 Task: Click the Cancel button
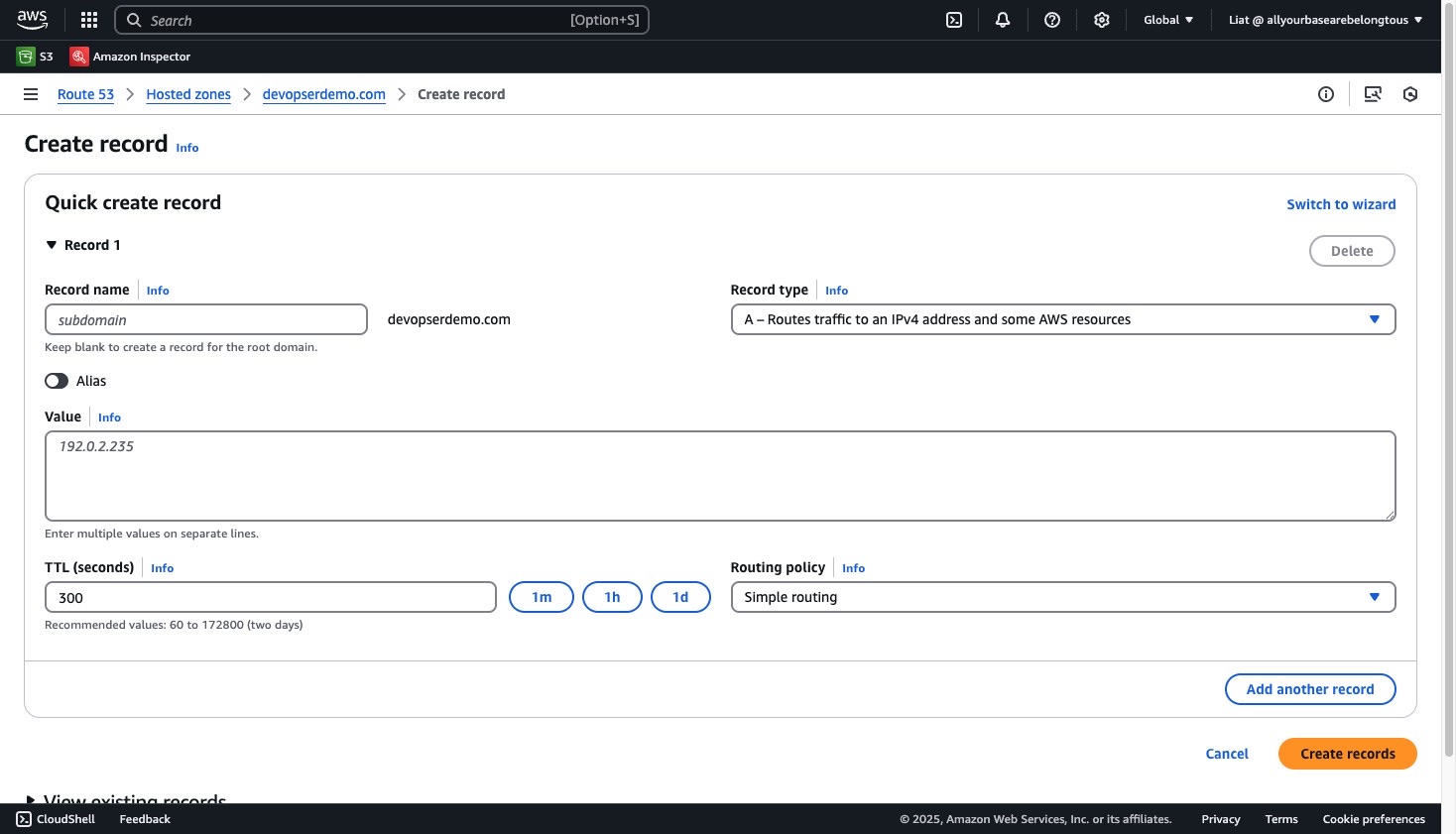point(1227,754)
